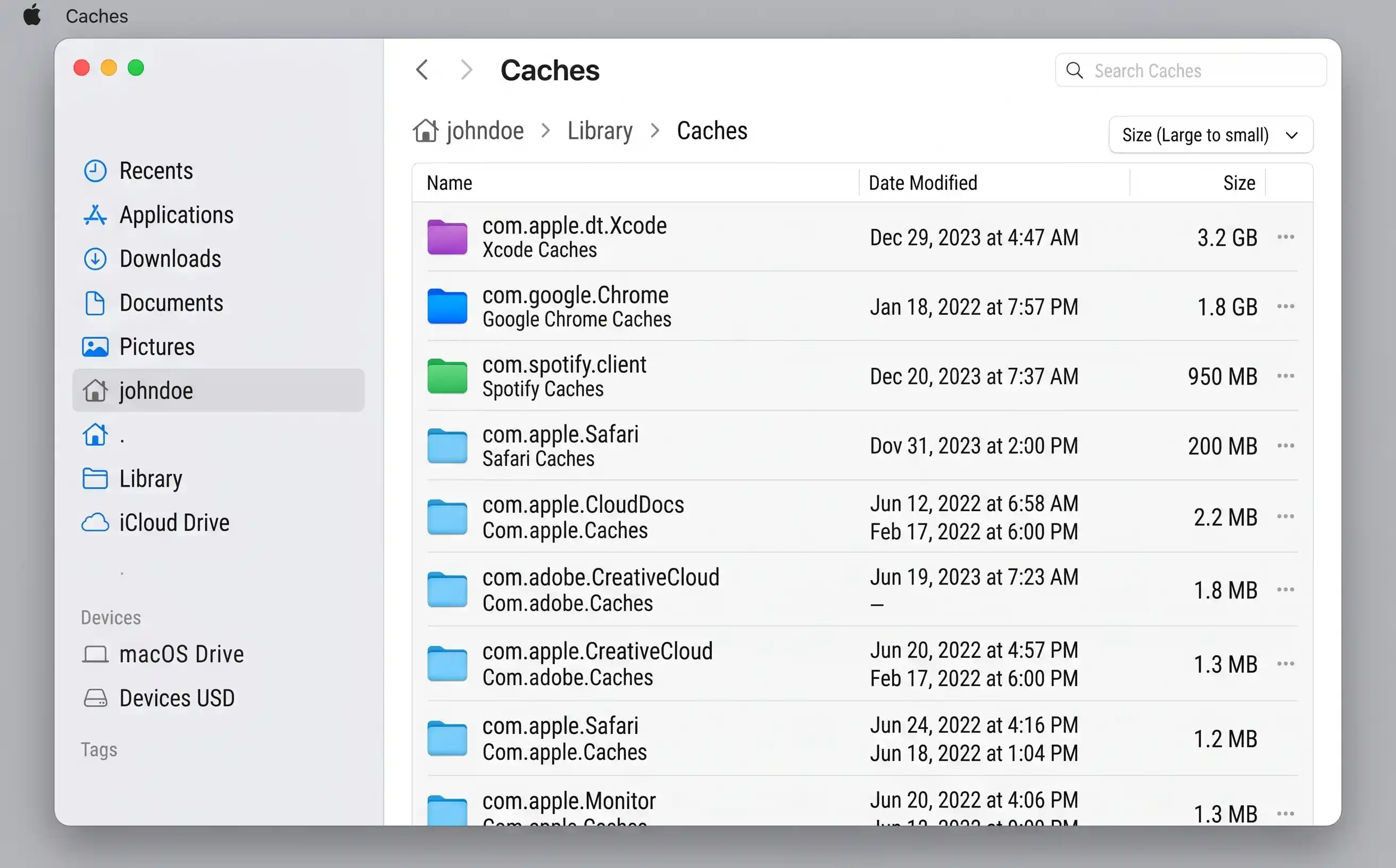This screenshot has height=868, width=1396.
Task: Click the Safari Caches 200 MB folder icon
Action: pos(447,446)
